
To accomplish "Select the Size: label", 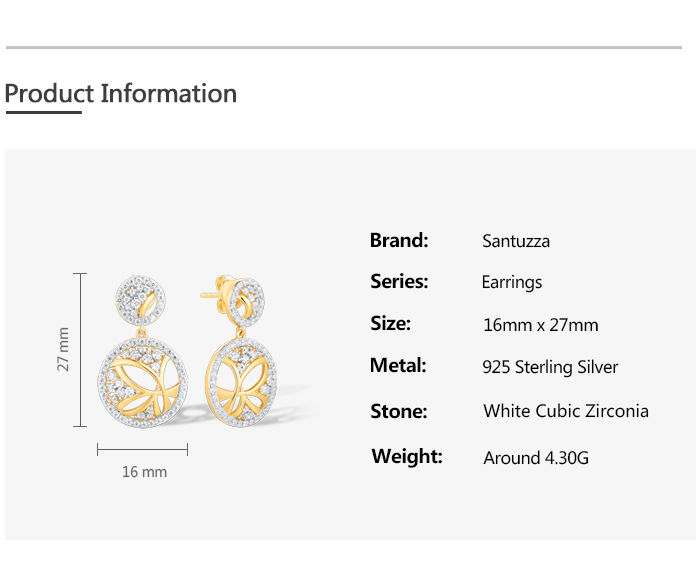I will tap(390, 324).
